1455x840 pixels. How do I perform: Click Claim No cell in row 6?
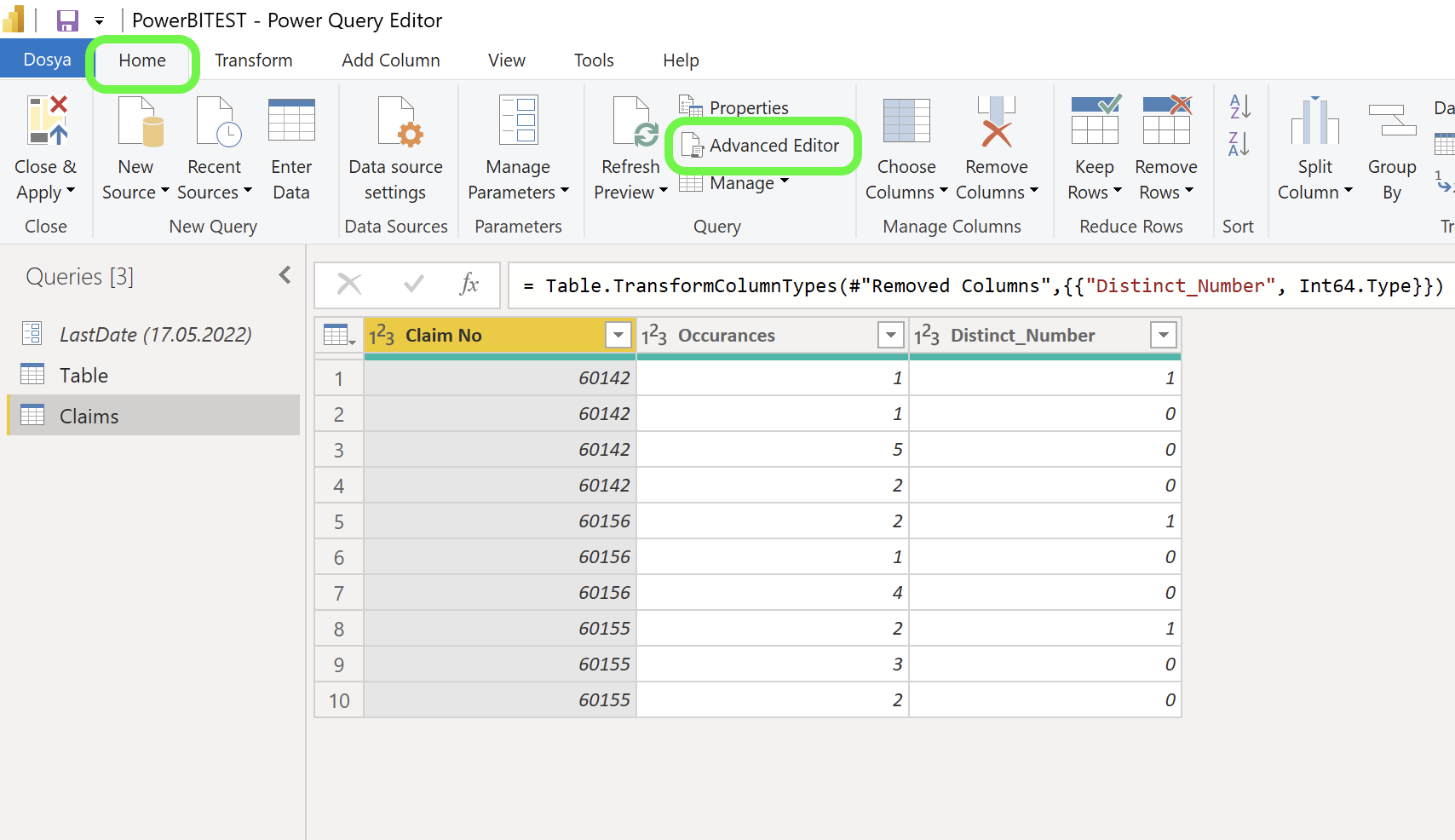[x=500, y=557]
